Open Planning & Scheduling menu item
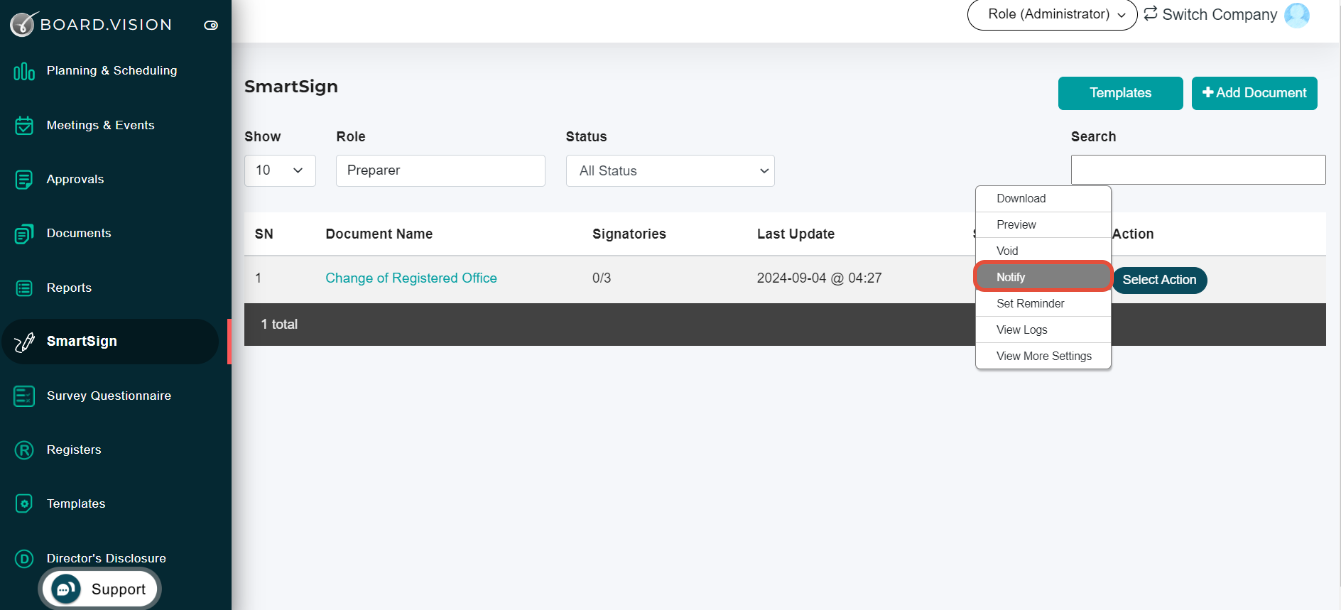Screen dimensions: 1341x610 click(x=111, y=71)
